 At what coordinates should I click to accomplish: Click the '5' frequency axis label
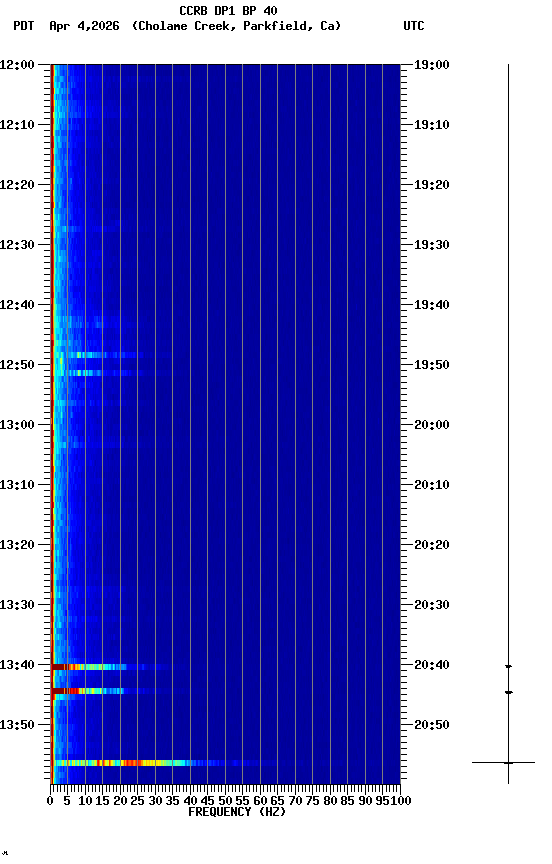[67, 801]
